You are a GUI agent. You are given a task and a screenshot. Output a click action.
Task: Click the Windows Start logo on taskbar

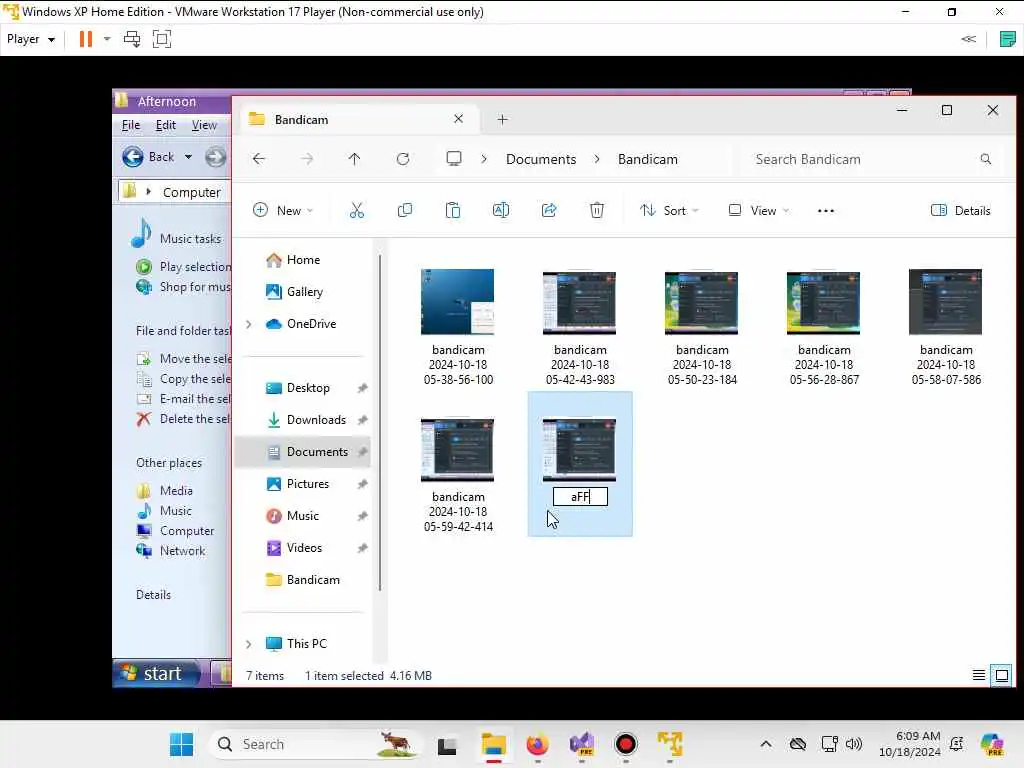182,744
